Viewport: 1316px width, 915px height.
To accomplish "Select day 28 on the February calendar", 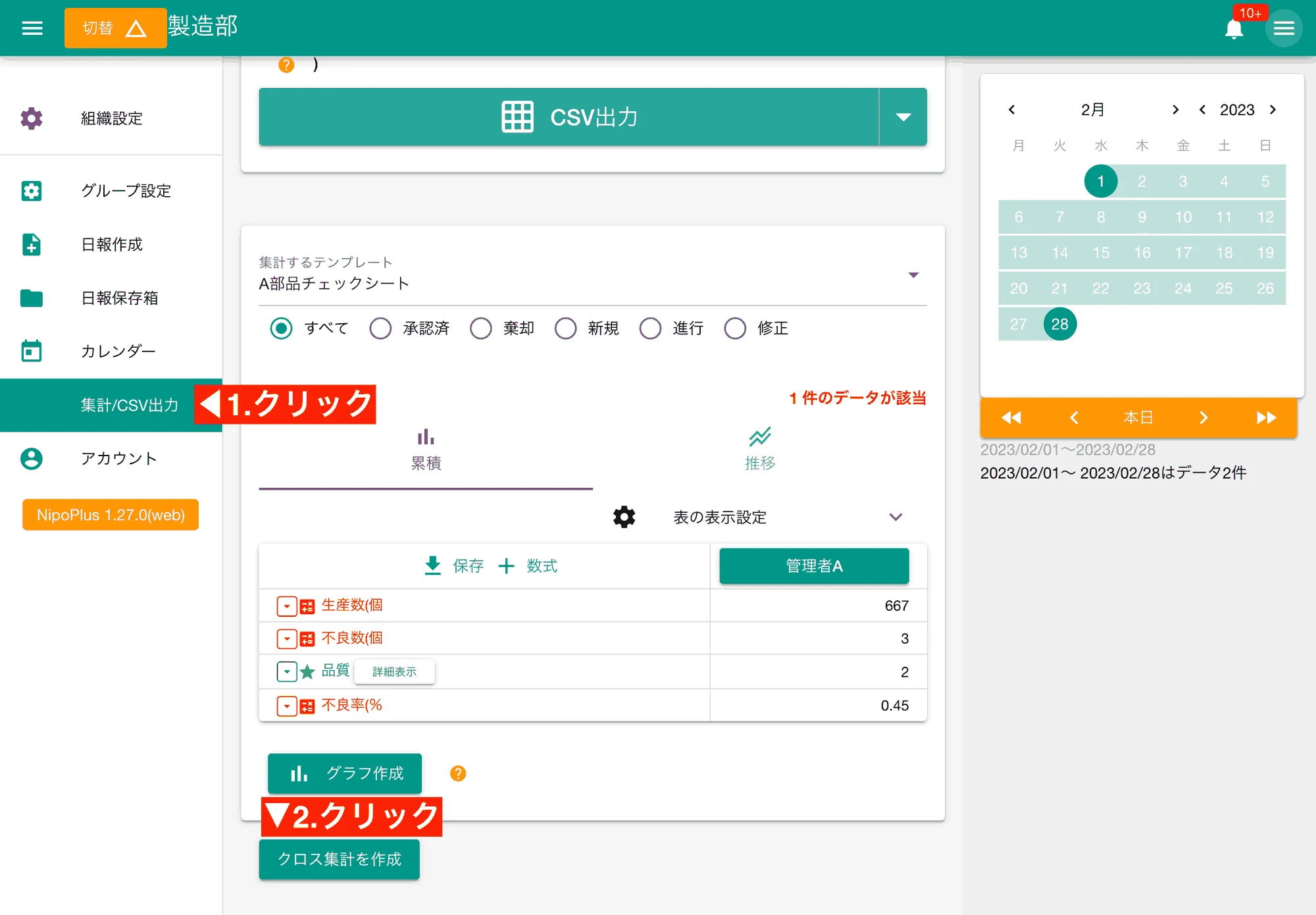I will [x=1059, y=323].
